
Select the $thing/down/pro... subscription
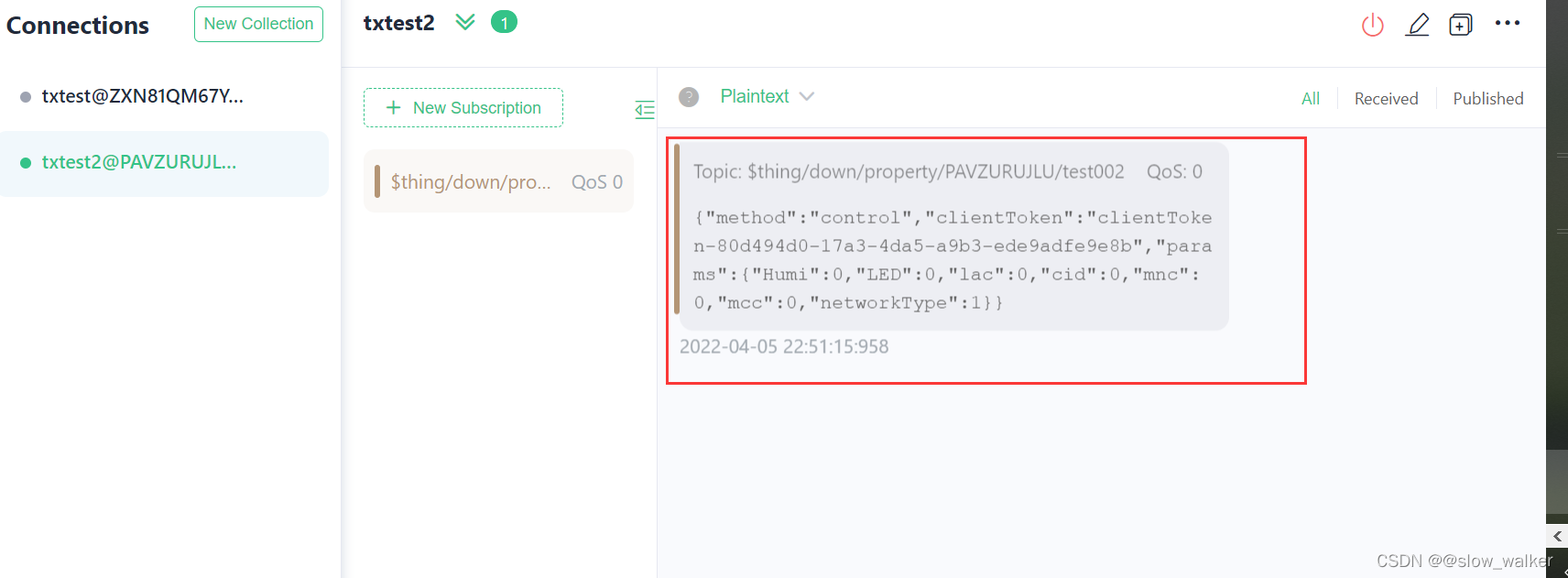point(498,181)
